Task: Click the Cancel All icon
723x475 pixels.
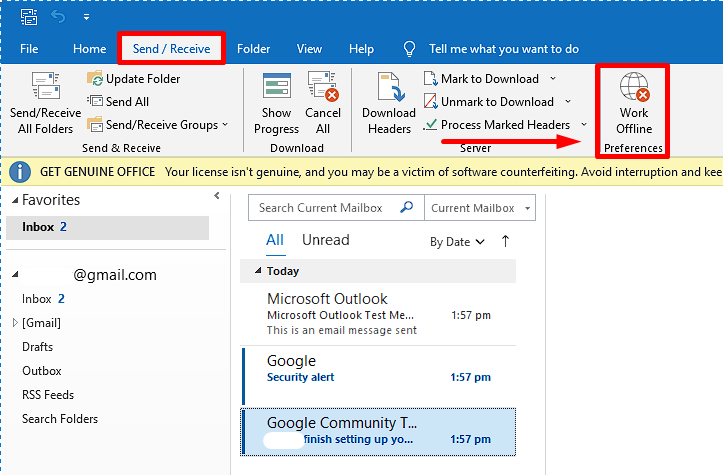Action: click(323, 85)
